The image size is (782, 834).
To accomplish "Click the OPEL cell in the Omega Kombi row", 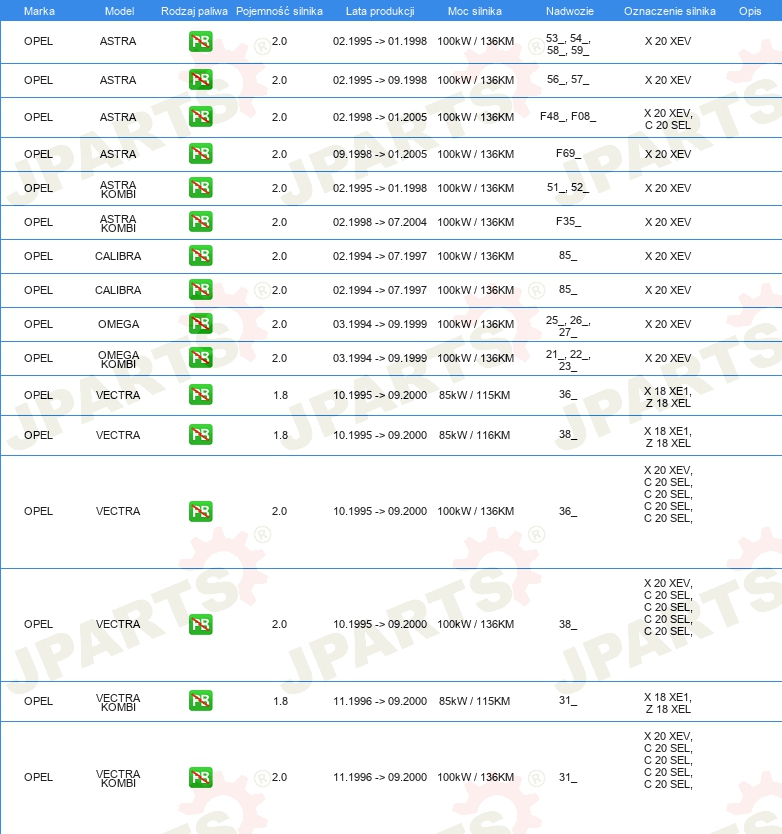I will [x=38, y=358].
